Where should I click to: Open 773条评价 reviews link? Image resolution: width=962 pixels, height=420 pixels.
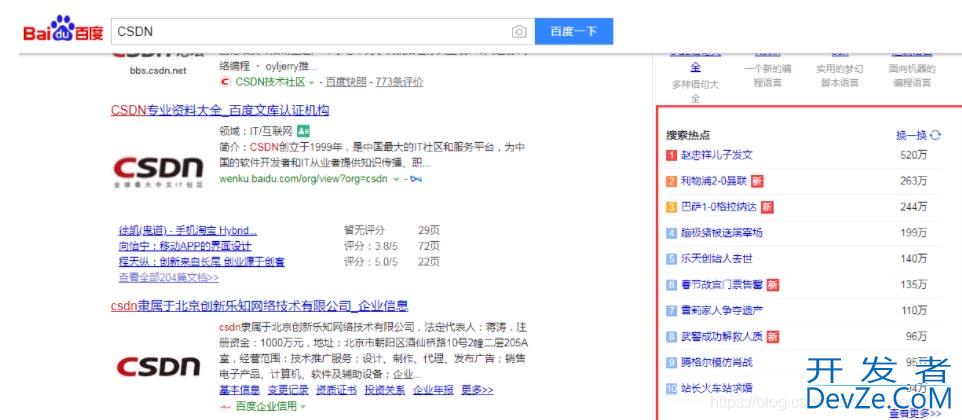[x=399, y=82]
